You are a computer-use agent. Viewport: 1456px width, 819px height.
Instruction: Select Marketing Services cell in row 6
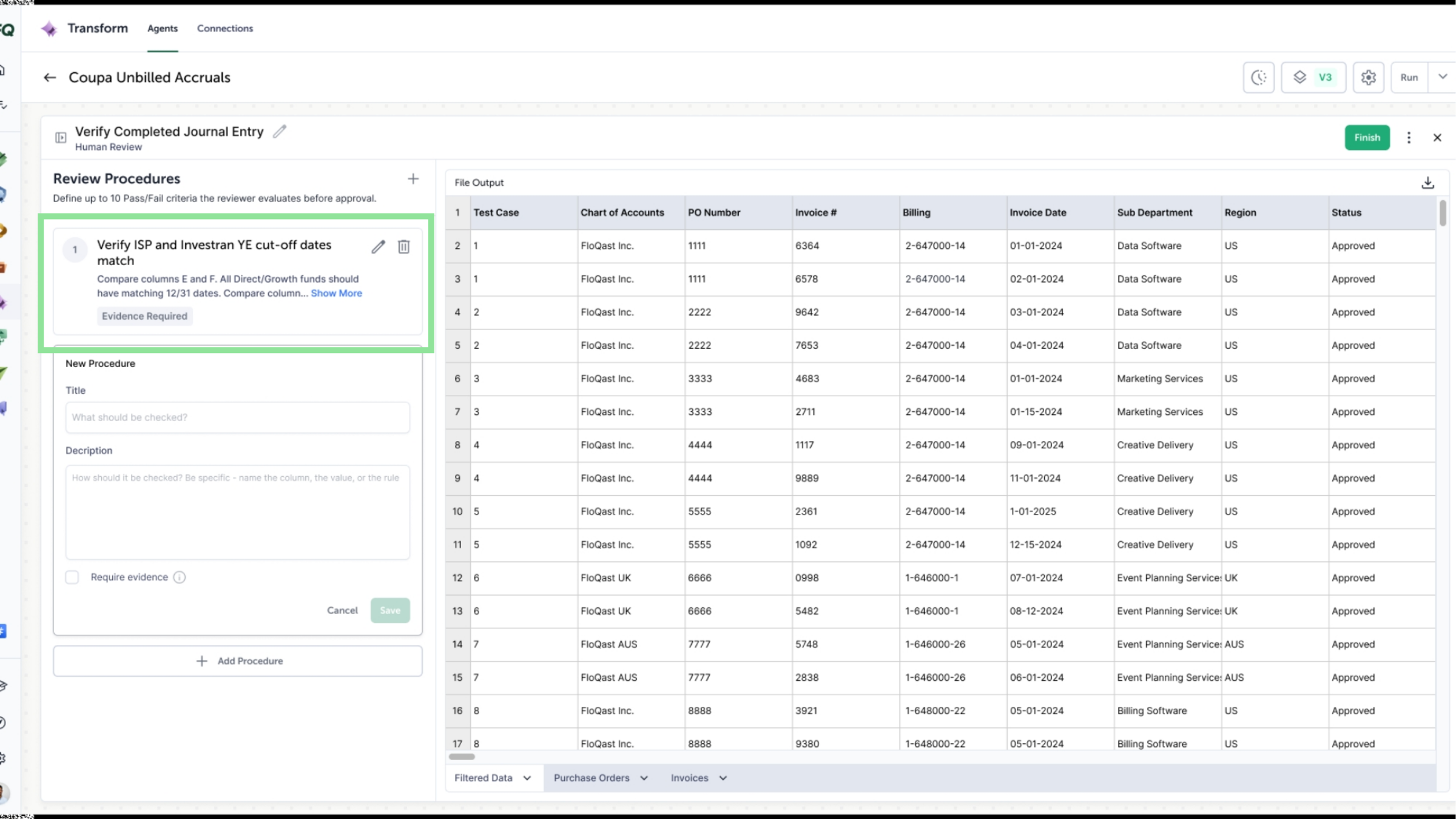1168,379
